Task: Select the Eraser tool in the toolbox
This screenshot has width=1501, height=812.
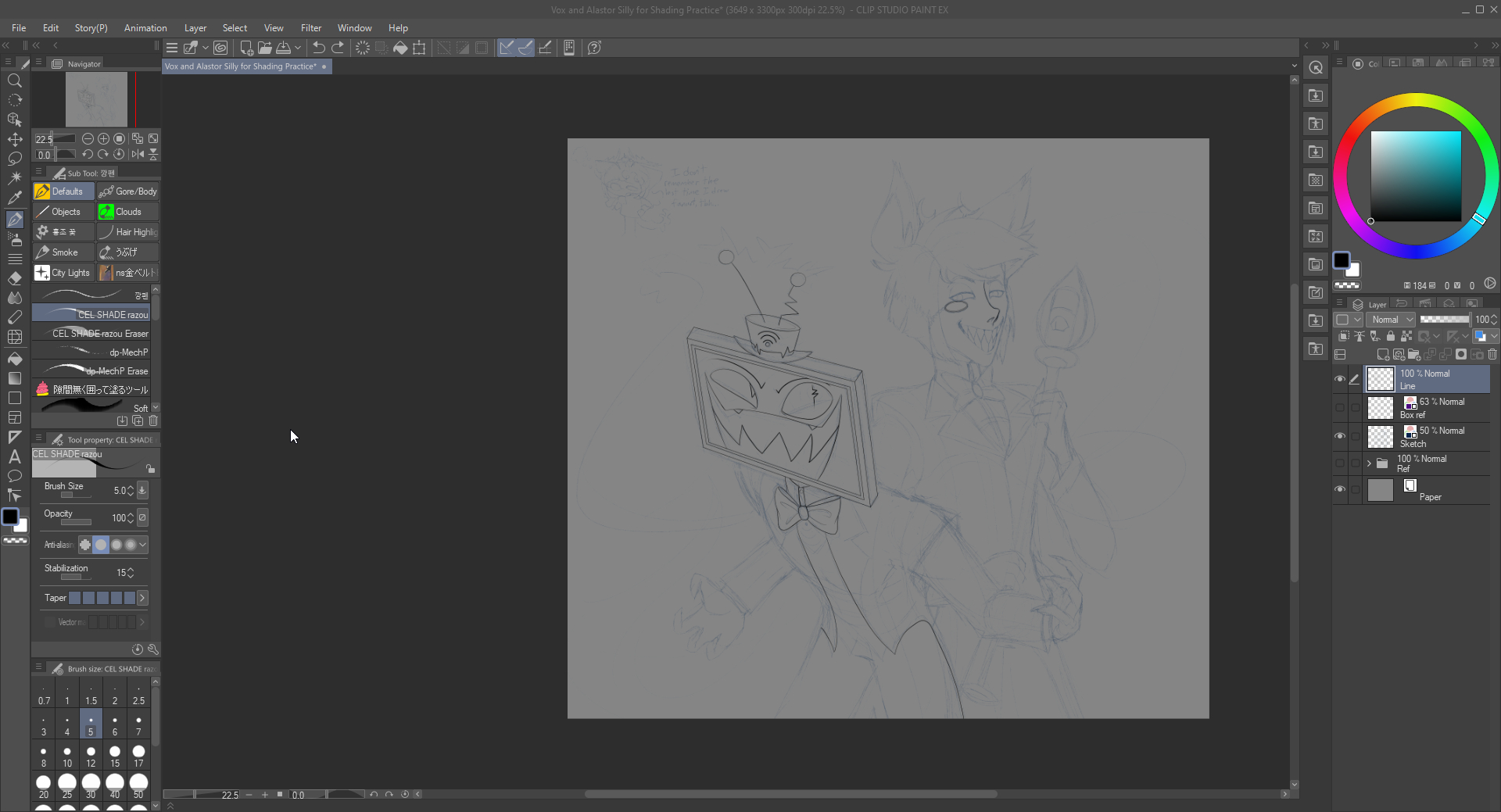Action: point(15,278)
